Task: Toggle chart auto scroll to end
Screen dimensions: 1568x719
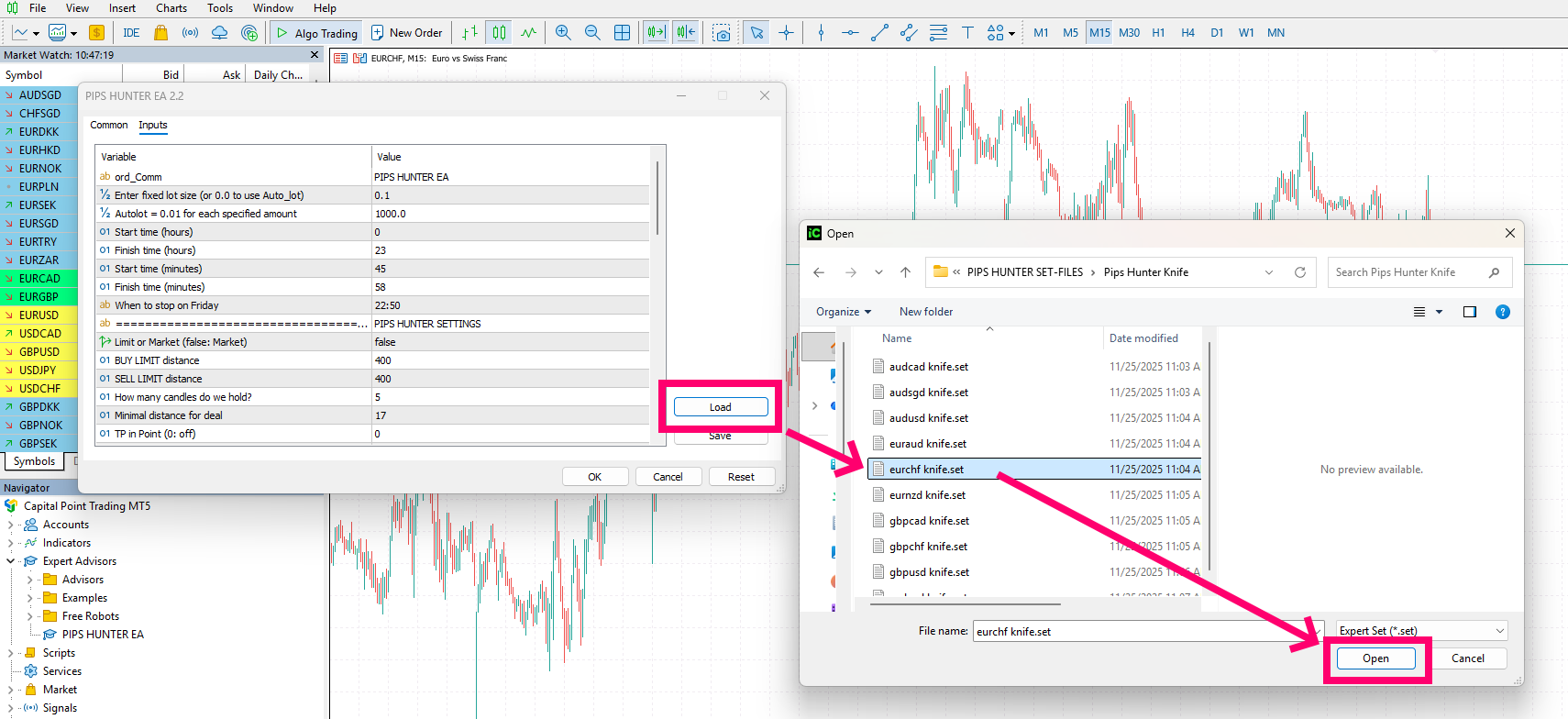Action: (x=656, y=33)
